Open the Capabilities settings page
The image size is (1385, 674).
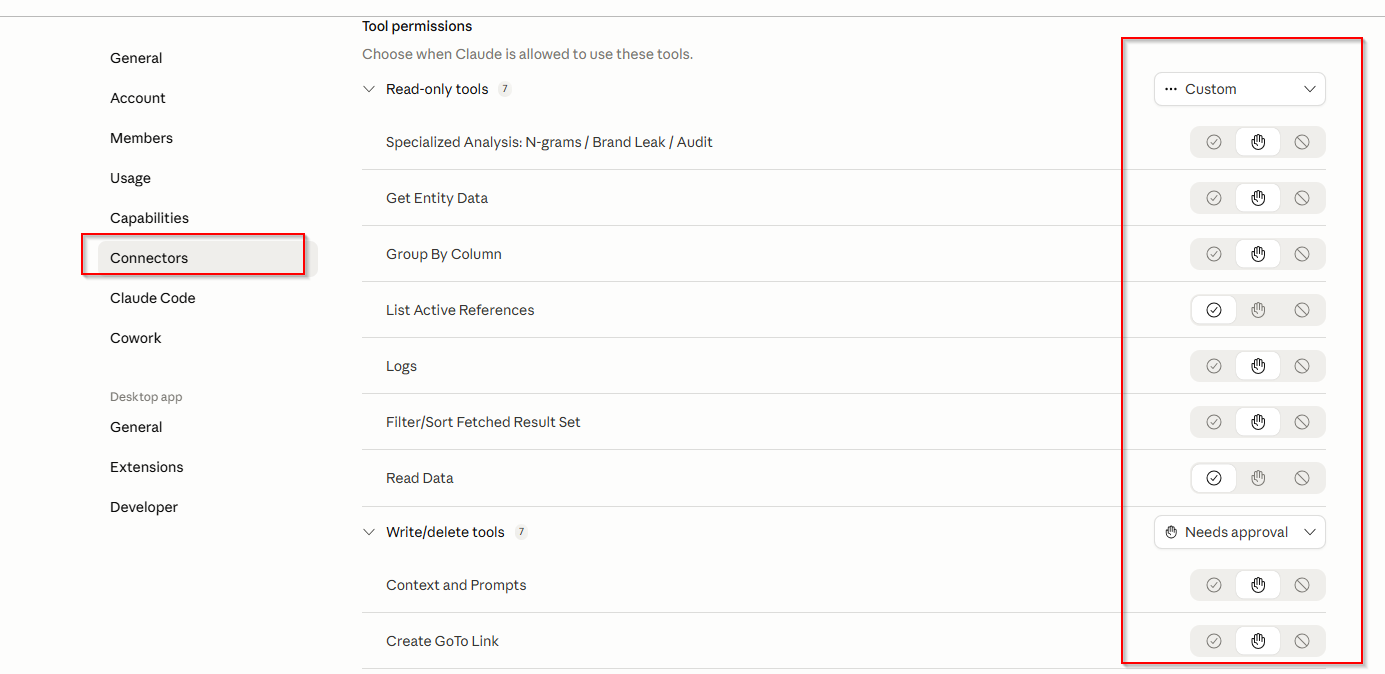[x=149, y=218]
